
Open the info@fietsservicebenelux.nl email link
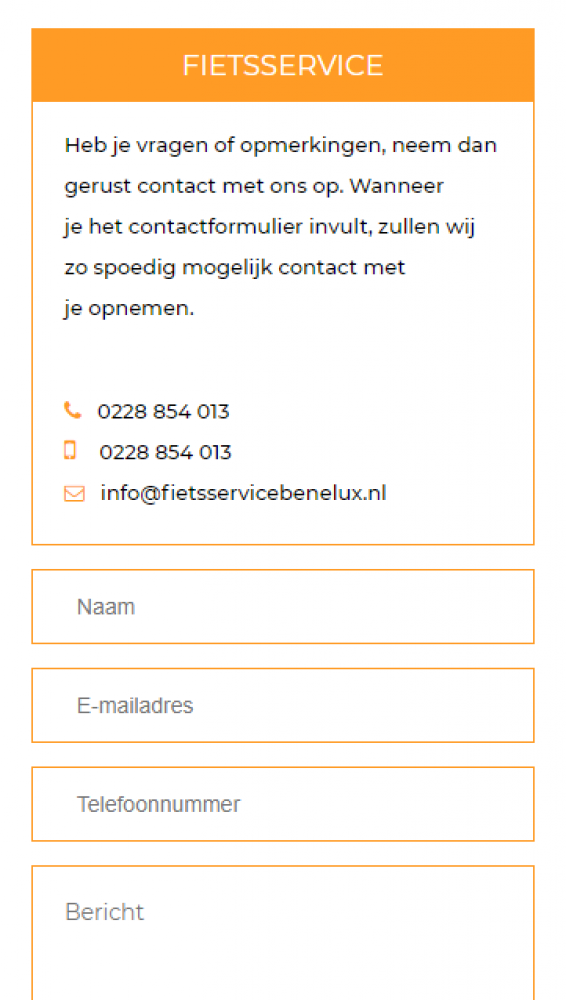click(244, 493)
